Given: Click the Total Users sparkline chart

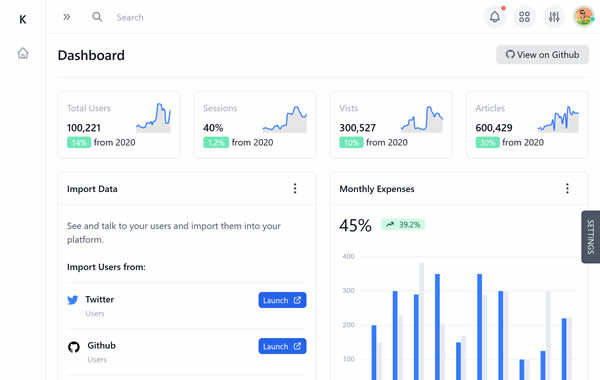Looking at the screenshot, I should point(153,118).
